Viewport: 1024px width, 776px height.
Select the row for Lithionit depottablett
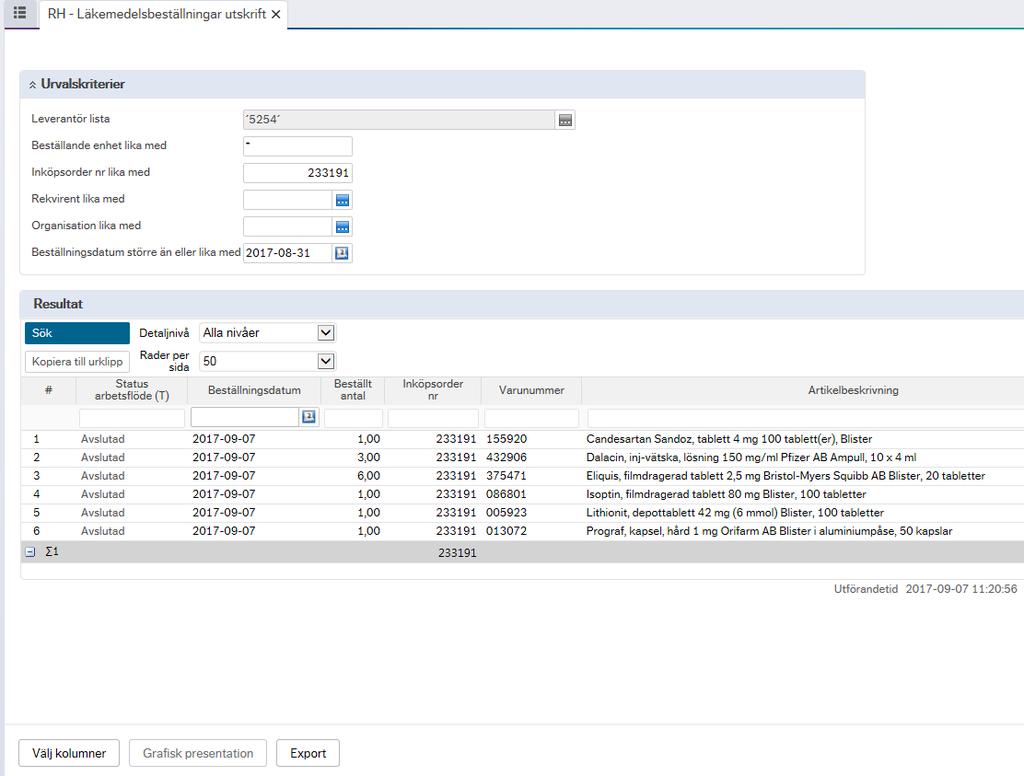click(522, 512)
